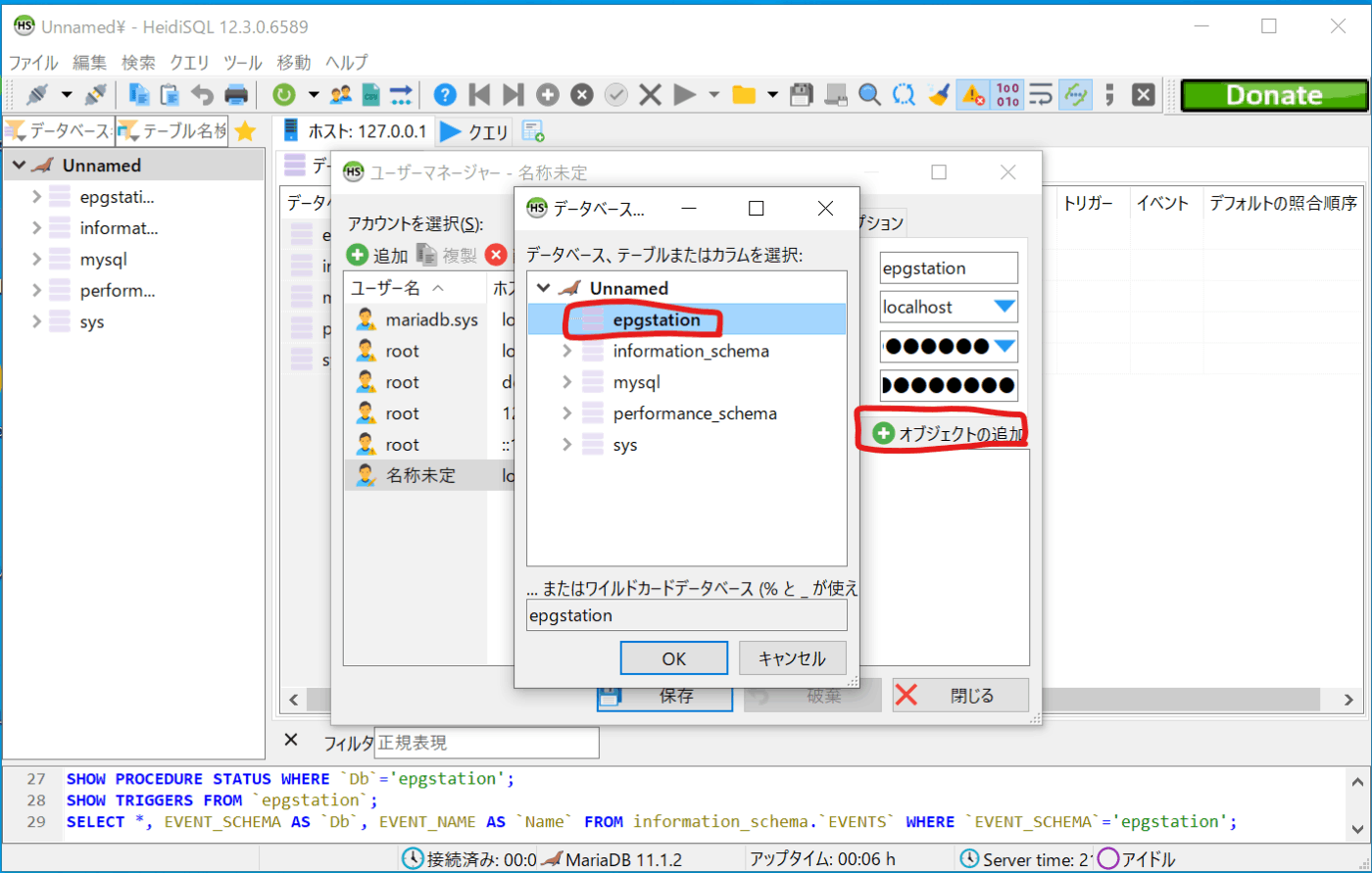1372x873 pixels.
Task: Switch to the クエリ tab
Action: click(474, 131)
